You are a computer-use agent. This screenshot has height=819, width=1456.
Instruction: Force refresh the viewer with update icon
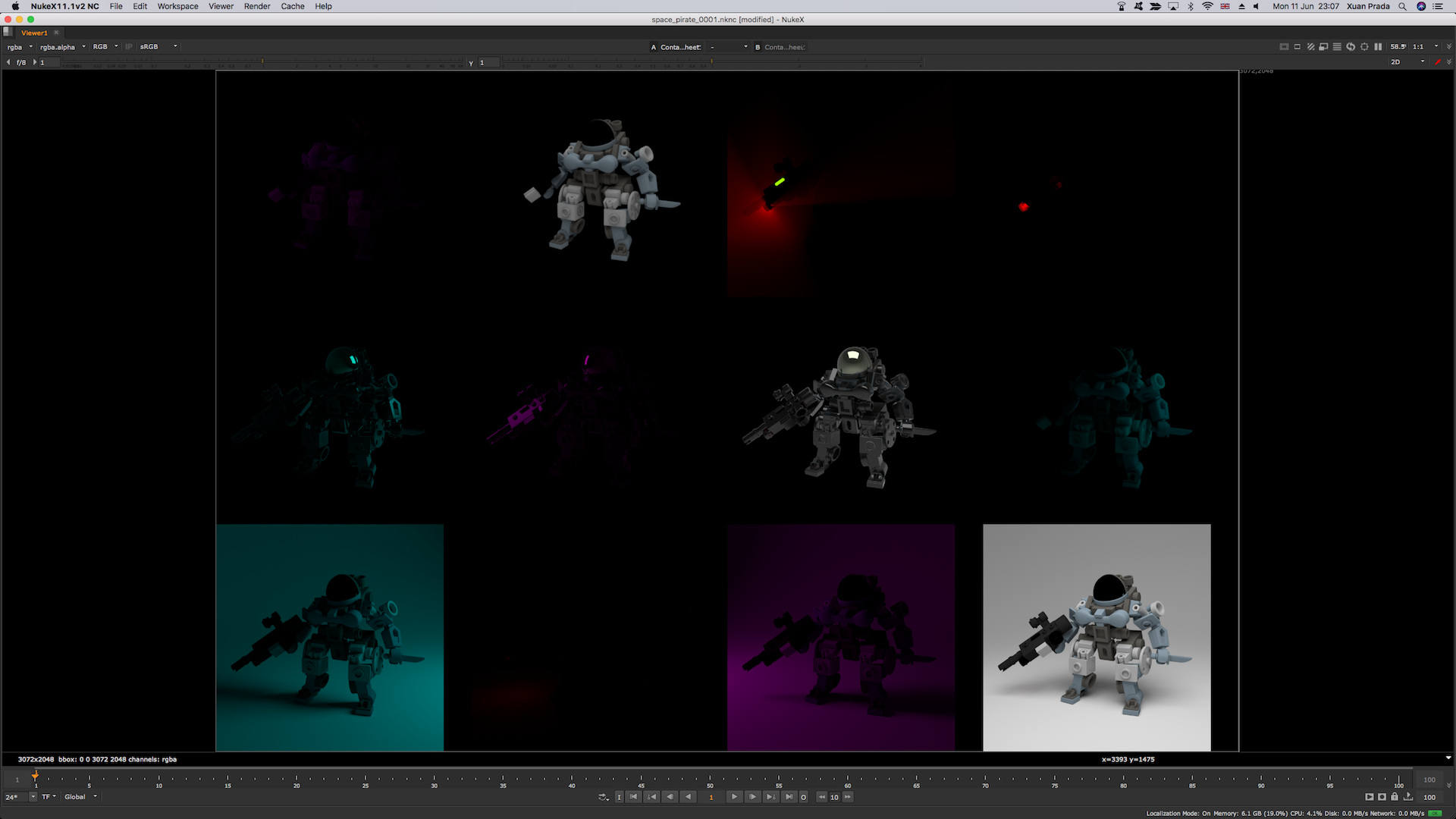pyautogui.click(x=1351, y=46)
